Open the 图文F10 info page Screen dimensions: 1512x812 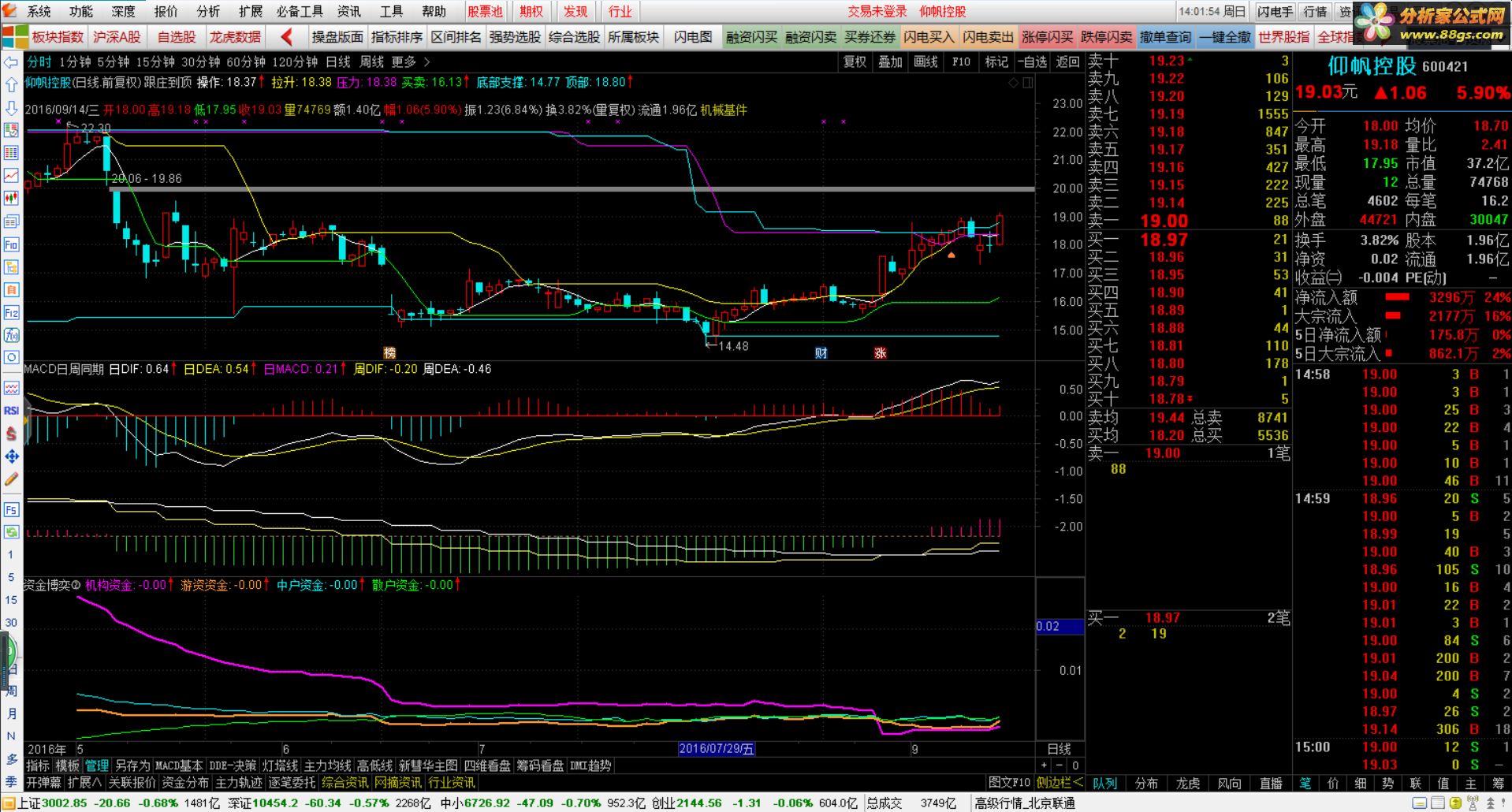click(x=1010, y=782)
